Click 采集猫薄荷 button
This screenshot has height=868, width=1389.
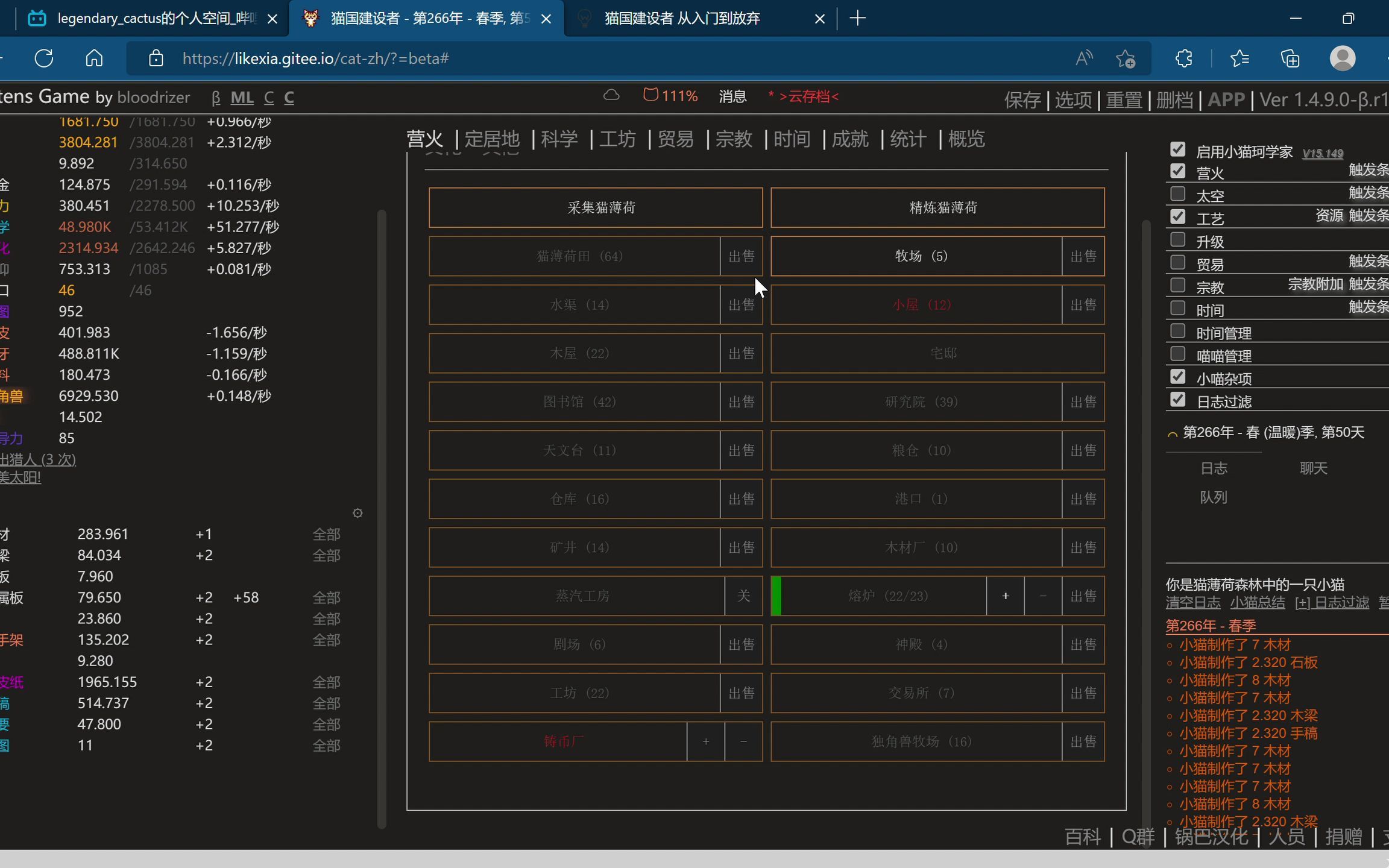(x=596, y=207)
